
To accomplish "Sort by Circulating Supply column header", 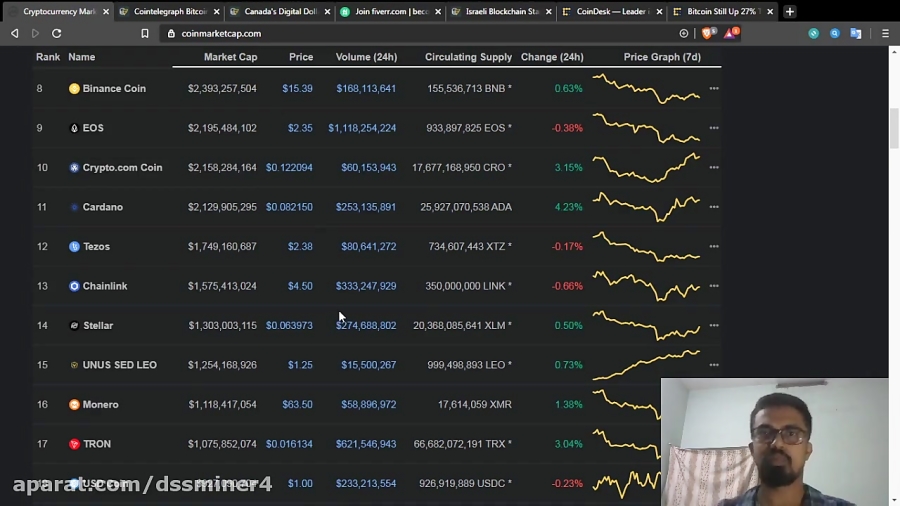I will click(468, 57).
